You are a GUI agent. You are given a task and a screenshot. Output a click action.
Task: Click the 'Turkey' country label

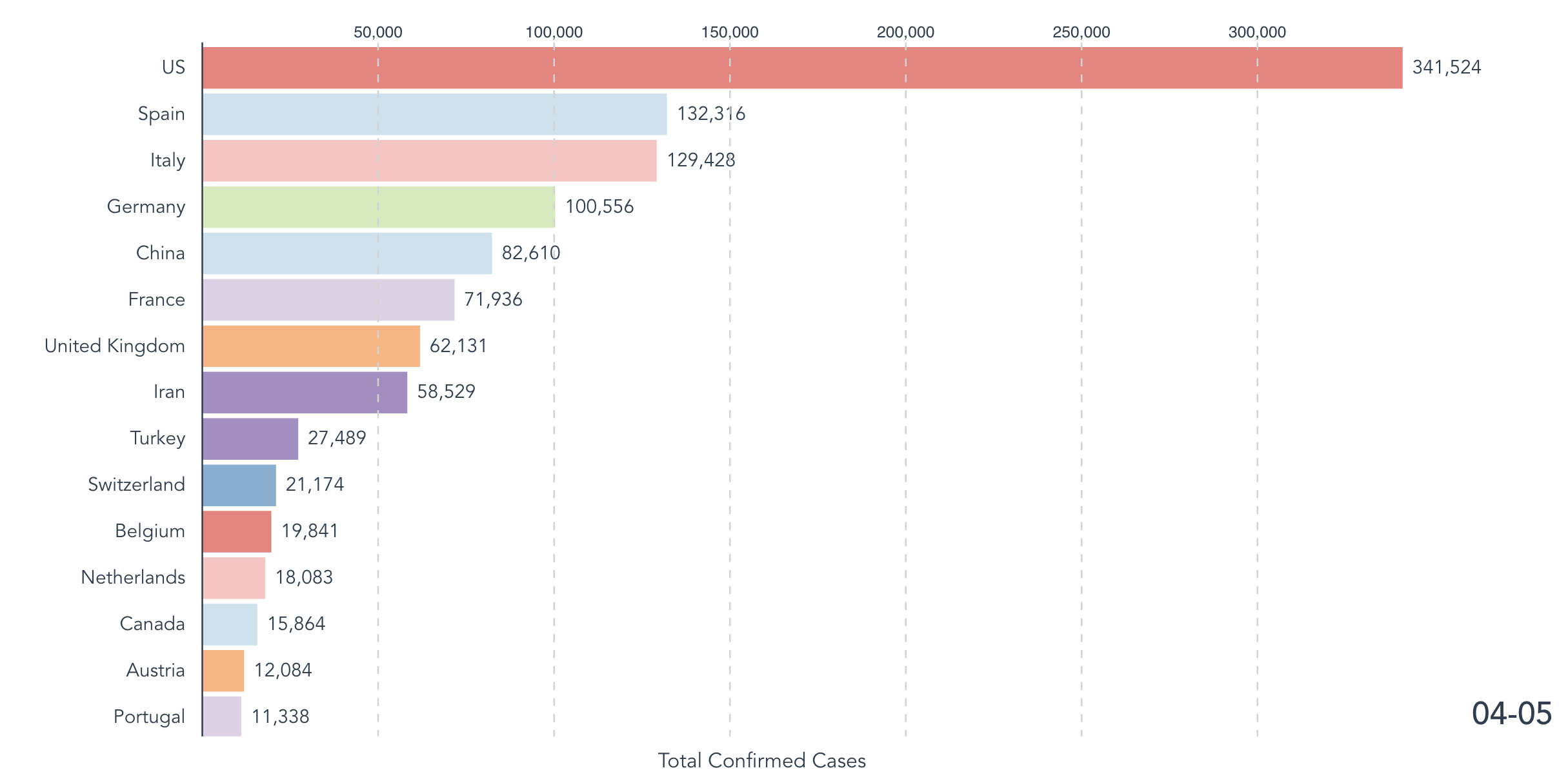[158, 439]
